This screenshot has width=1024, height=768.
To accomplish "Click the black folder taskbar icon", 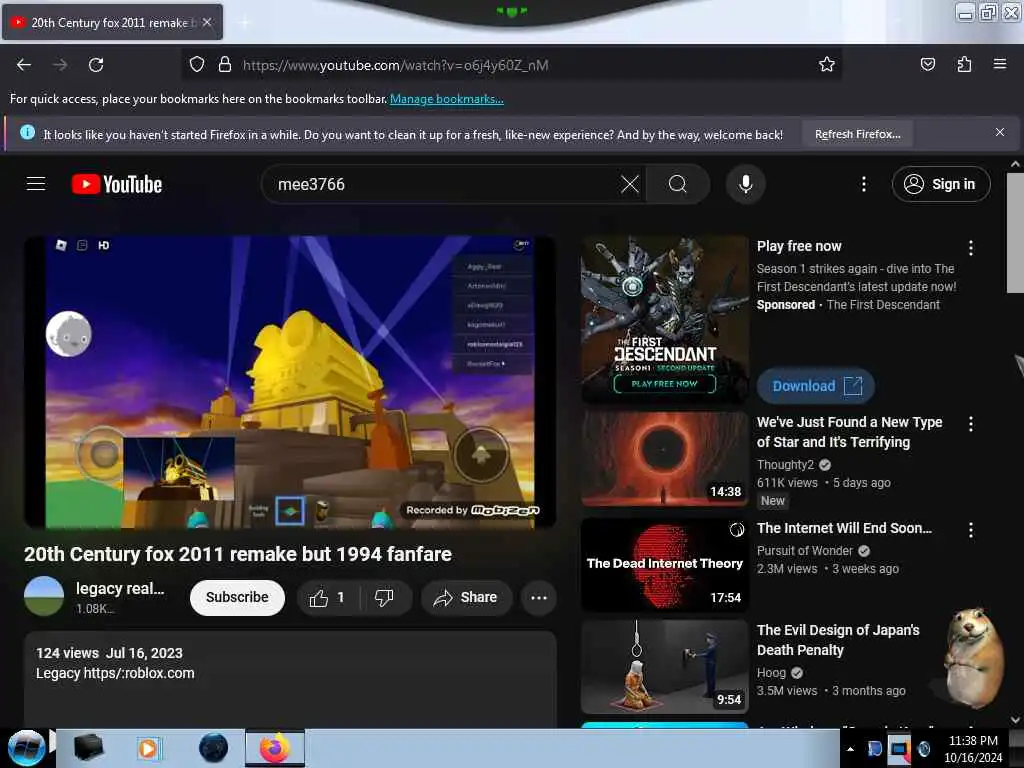I will (89, 748).
